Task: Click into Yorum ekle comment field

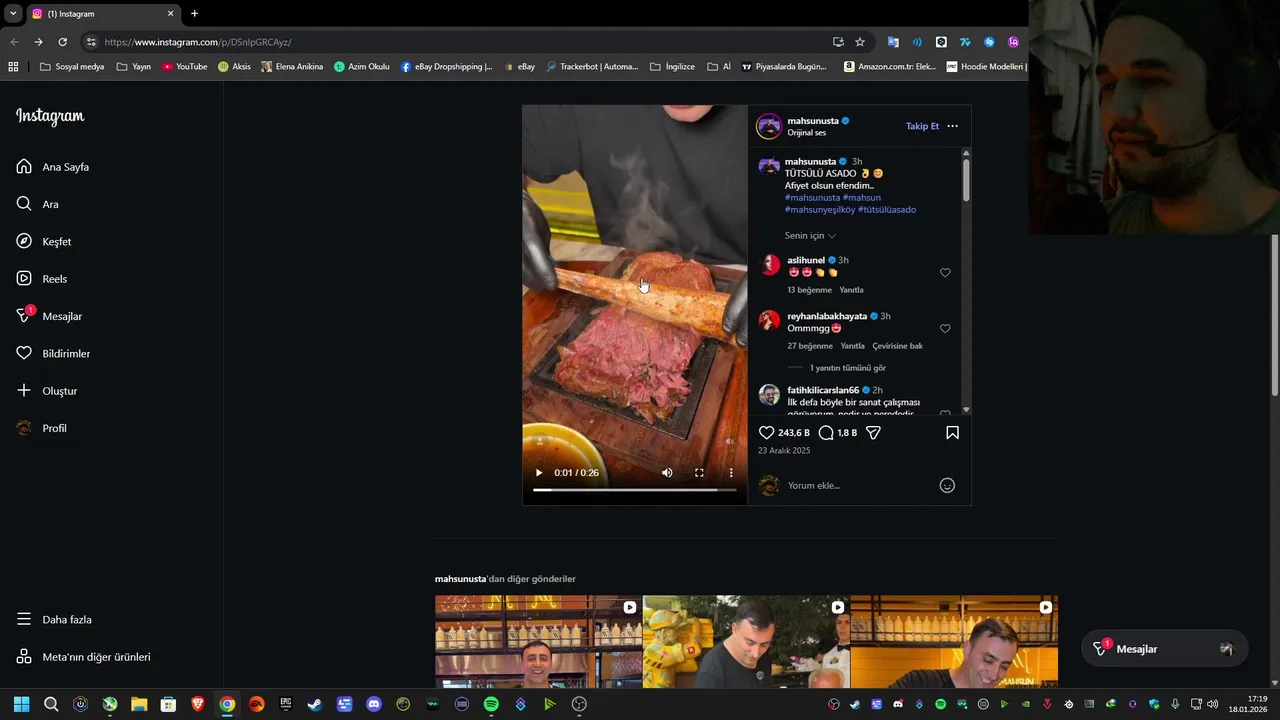Action: tap(860, 486)
